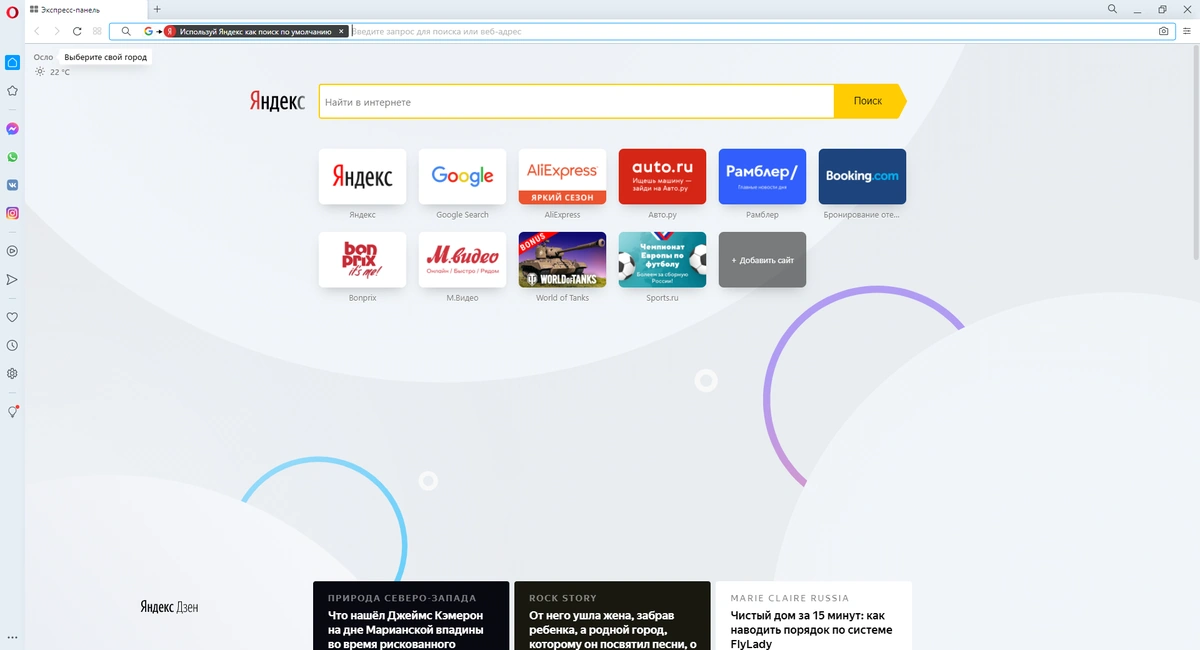
Task: Click the Яндекс logo beside search box
Action: click(277, 101)
